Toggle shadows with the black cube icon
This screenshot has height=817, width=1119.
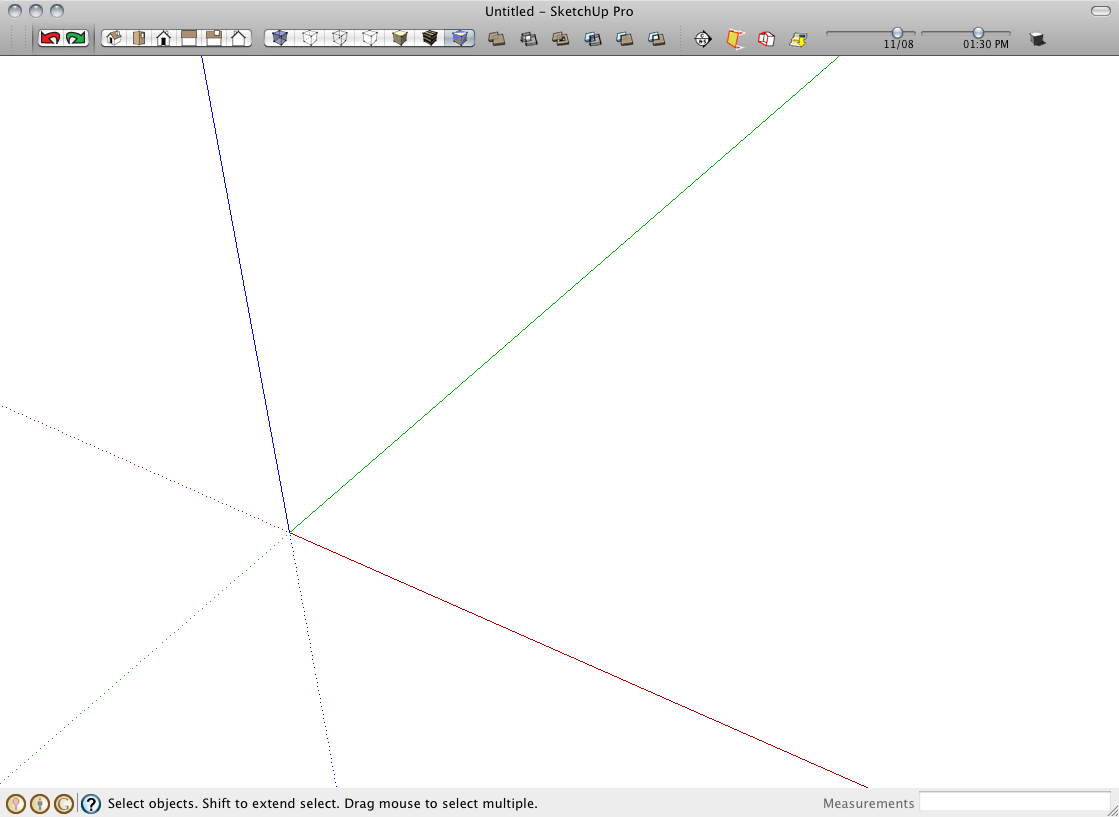tap(1038, 39)
